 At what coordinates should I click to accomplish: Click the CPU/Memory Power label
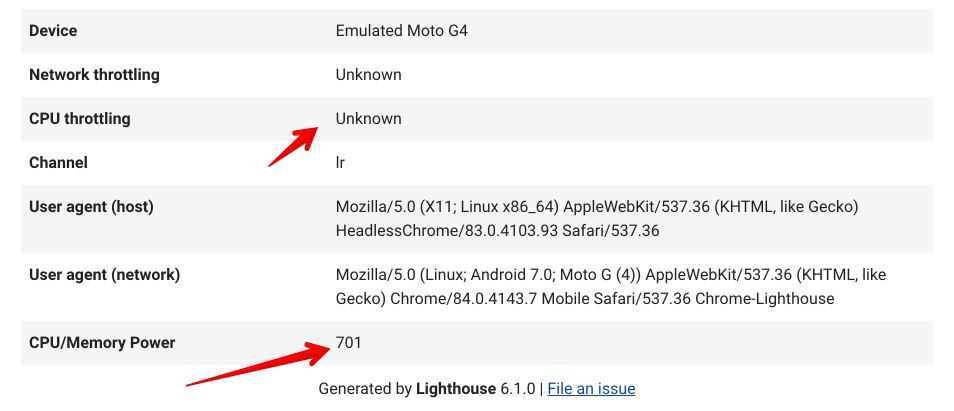pos(102,342)
